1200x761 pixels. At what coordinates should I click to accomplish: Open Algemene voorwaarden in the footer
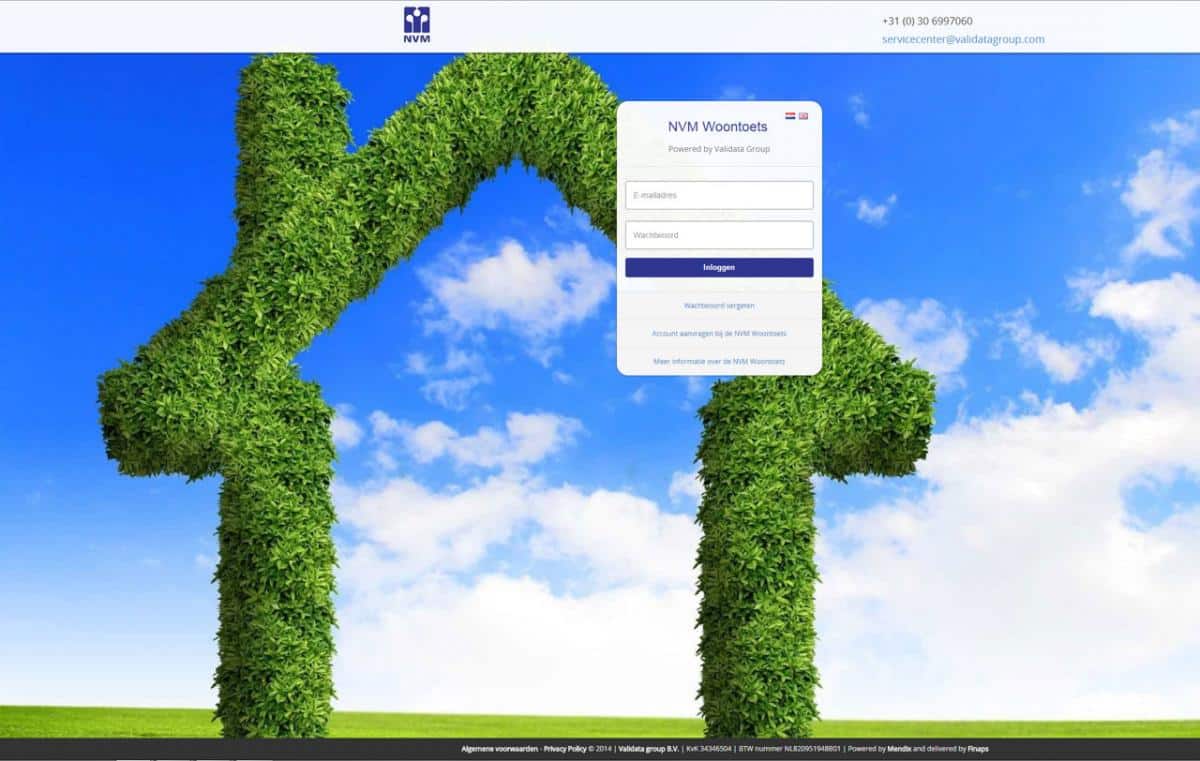click(500, 749)
